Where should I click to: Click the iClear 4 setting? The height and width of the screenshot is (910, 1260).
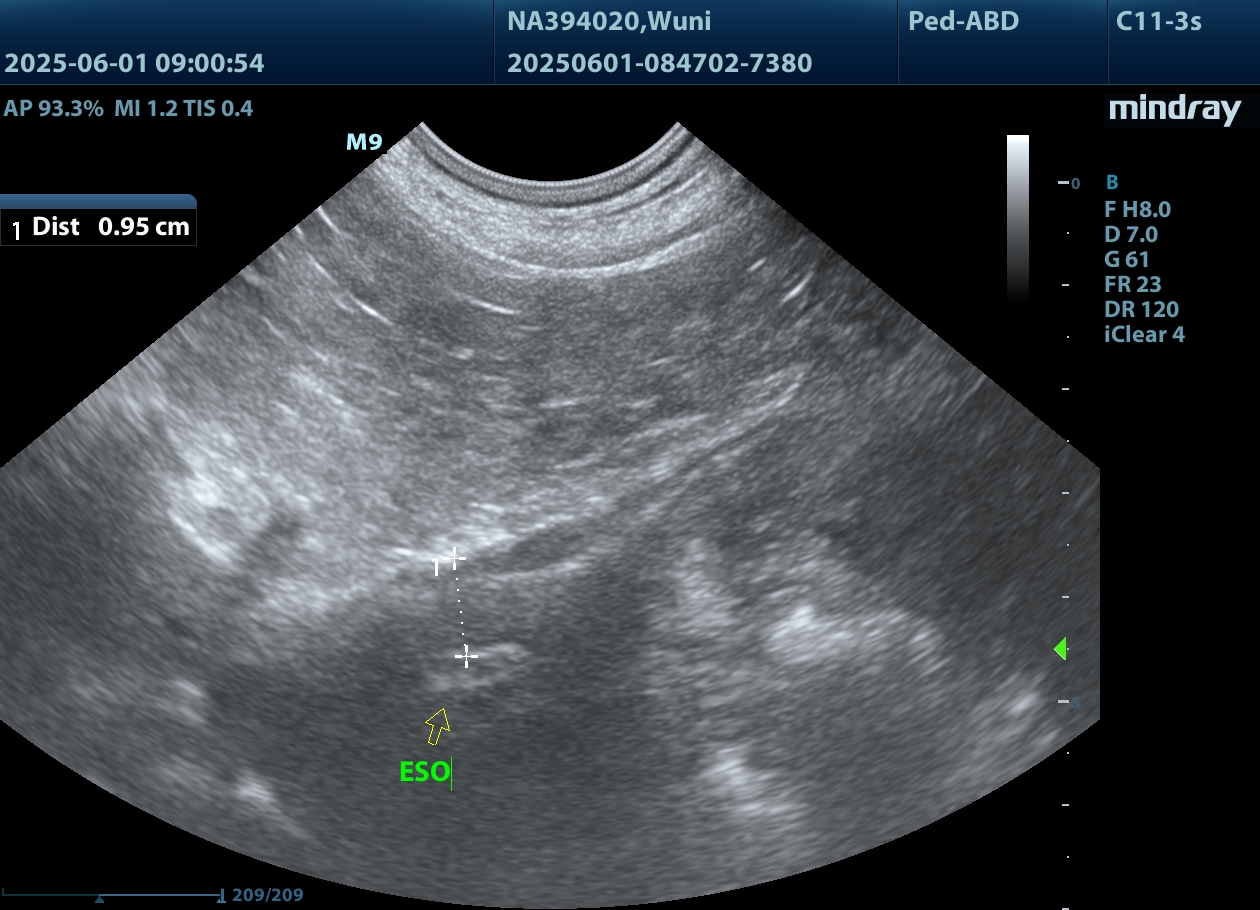coord(1144,334)
